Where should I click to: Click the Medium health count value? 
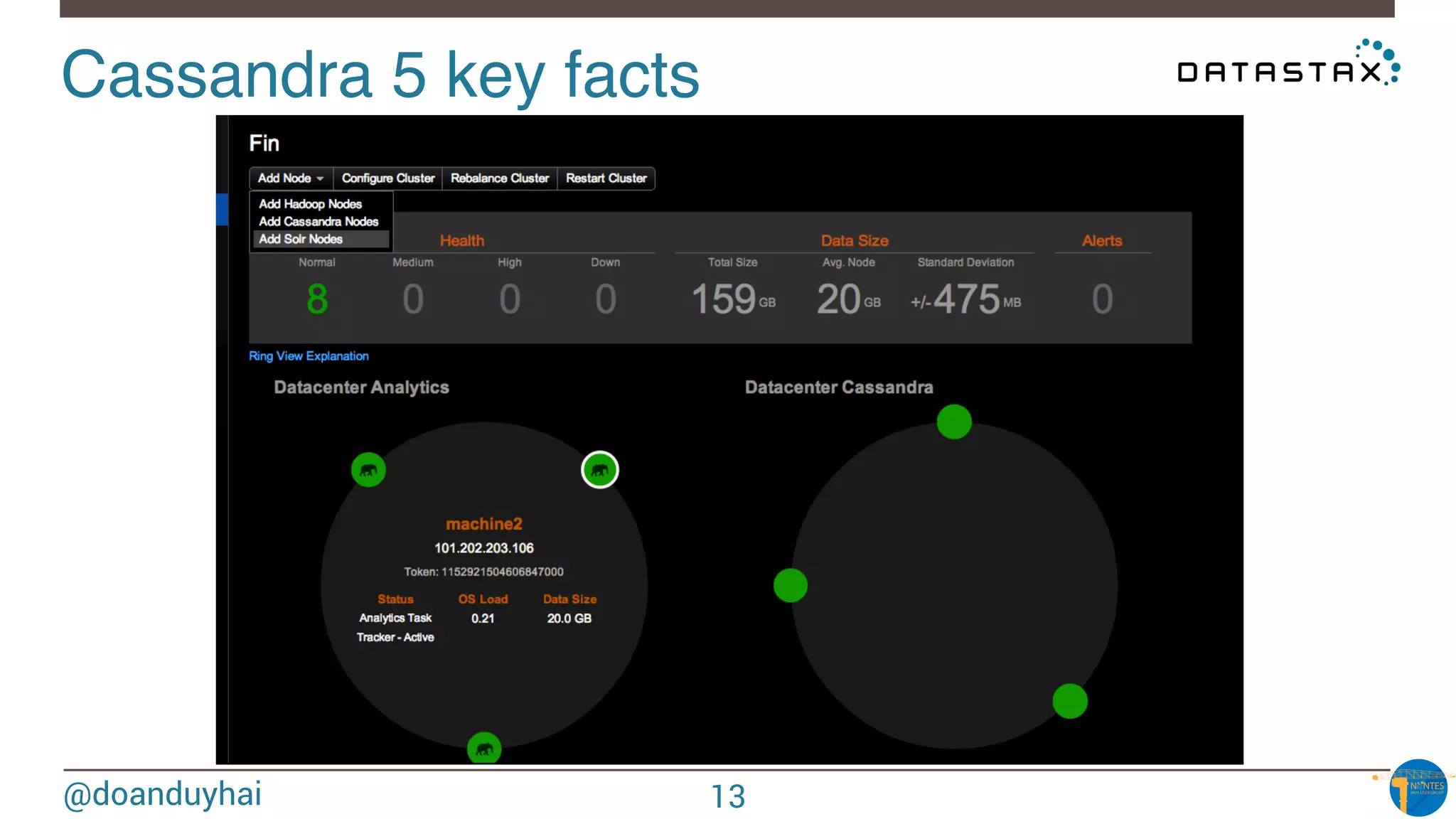pyautogui.click(x=413, y=299)
